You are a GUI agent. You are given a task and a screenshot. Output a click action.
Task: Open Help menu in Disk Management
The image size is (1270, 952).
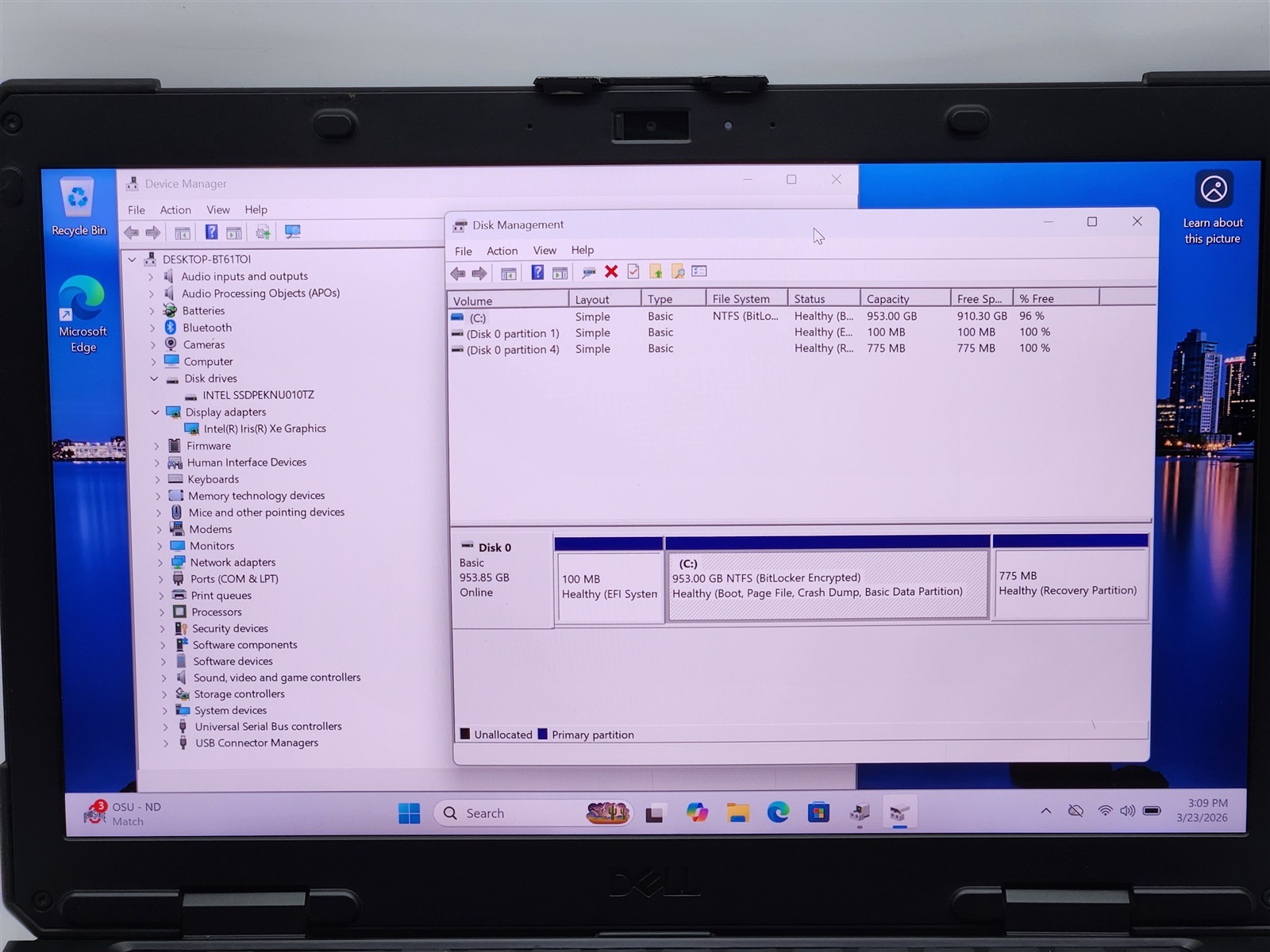coord(582,250)
